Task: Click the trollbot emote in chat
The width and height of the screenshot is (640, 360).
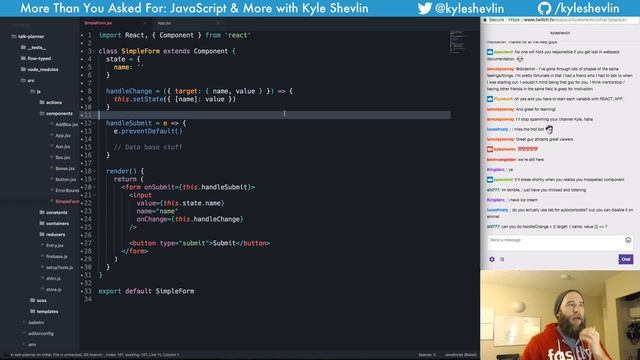Action: tap(549, 129)
